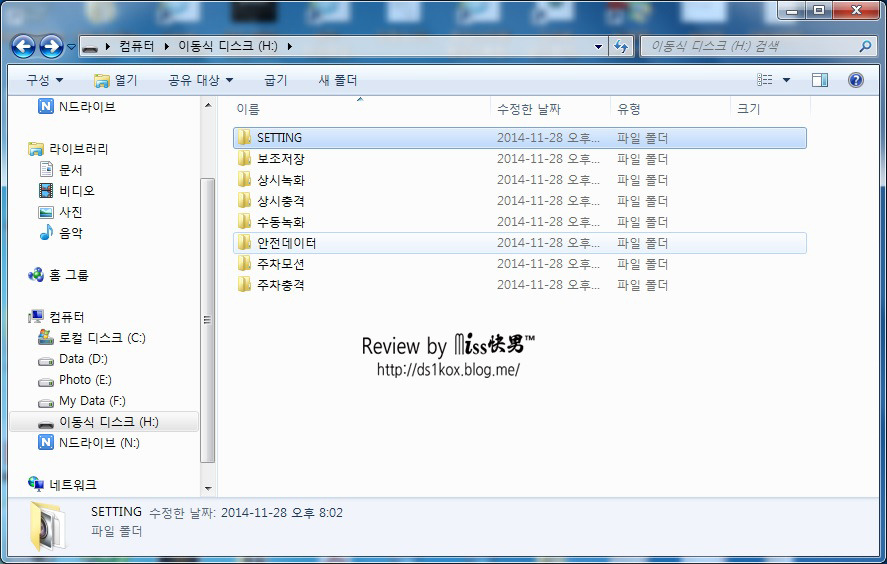Expand the address bar history dropdown arrow

pyautogui.click(x=598, y=46)
